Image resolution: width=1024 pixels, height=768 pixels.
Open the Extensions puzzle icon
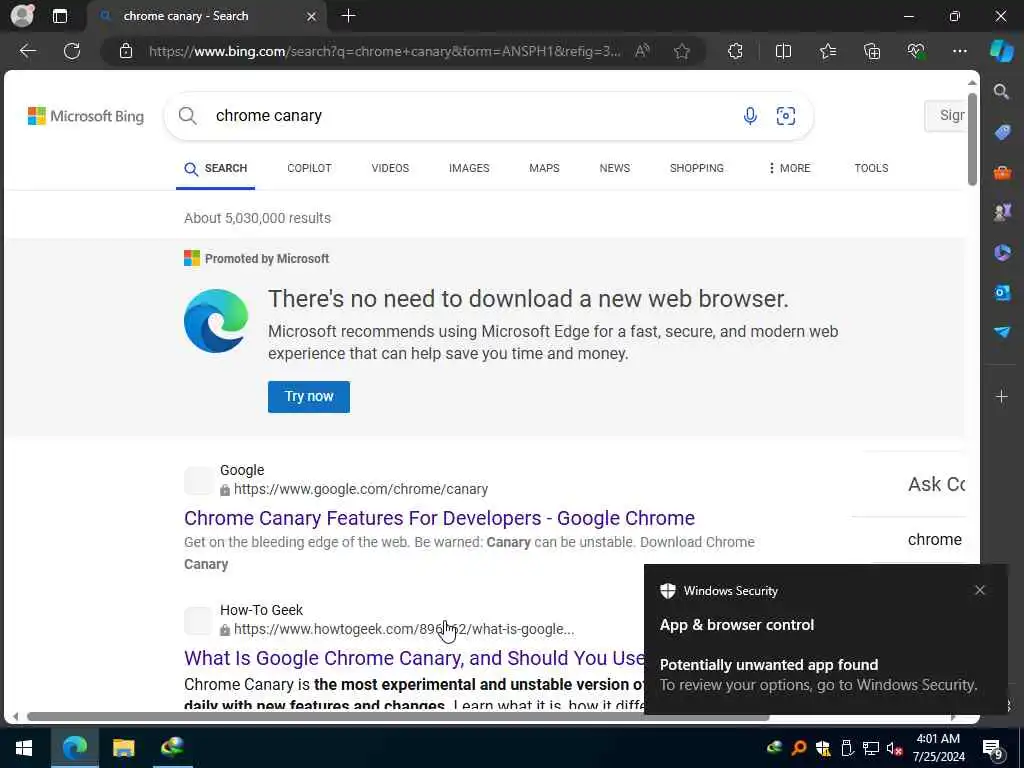[735, 51]
